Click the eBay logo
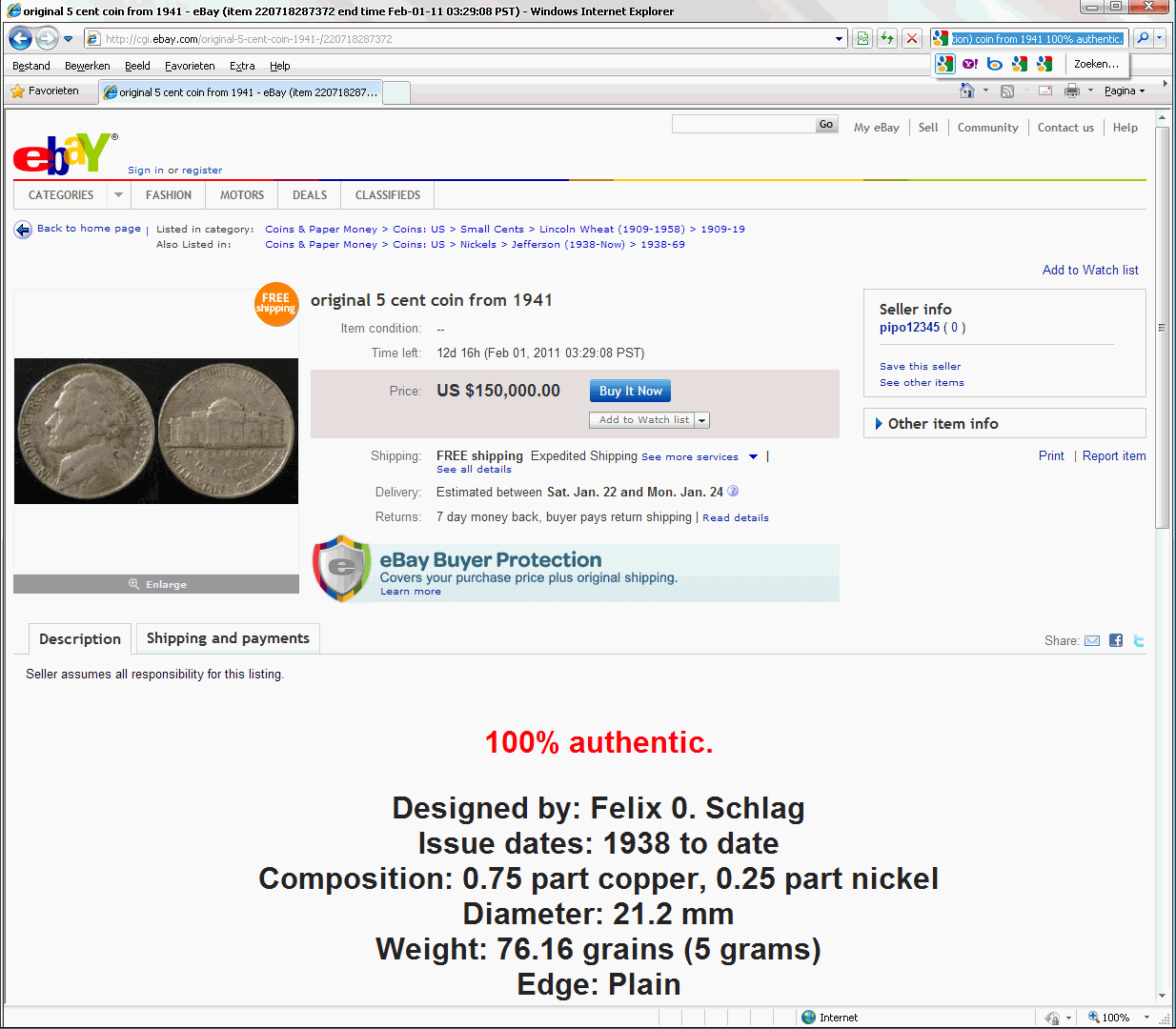 click(x=65, y=153)
